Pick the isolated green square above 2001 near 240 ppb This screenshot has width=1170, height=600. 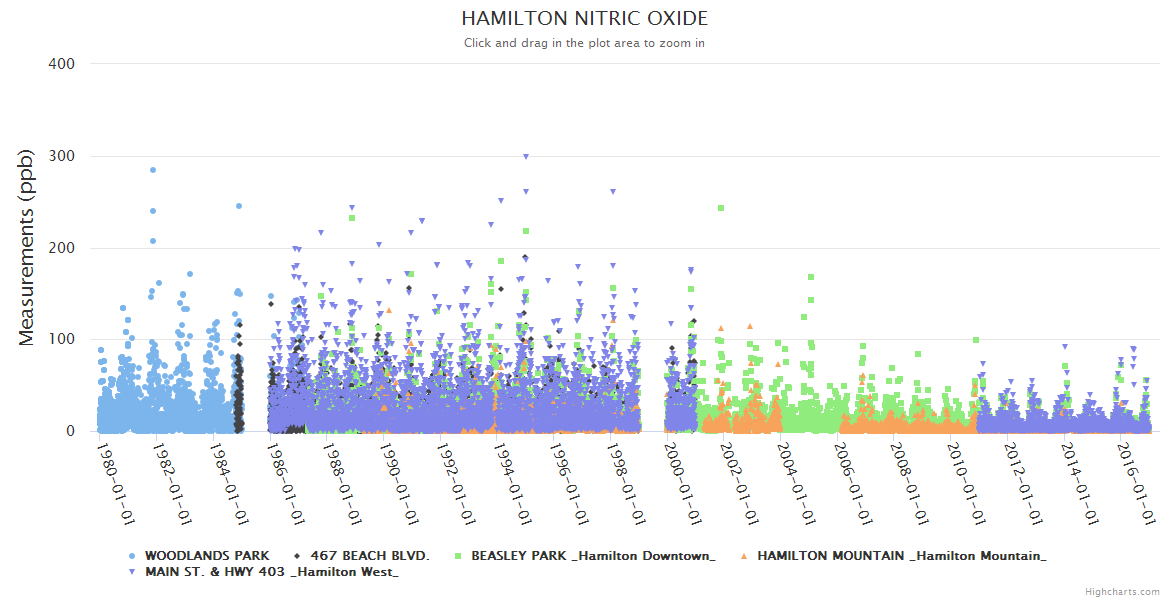[x=721, y=208]
